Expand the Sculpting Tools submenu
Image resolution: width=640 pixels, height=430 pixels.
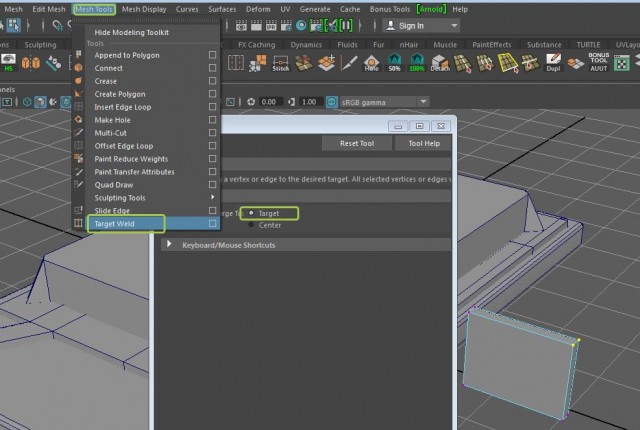point(212,197)
